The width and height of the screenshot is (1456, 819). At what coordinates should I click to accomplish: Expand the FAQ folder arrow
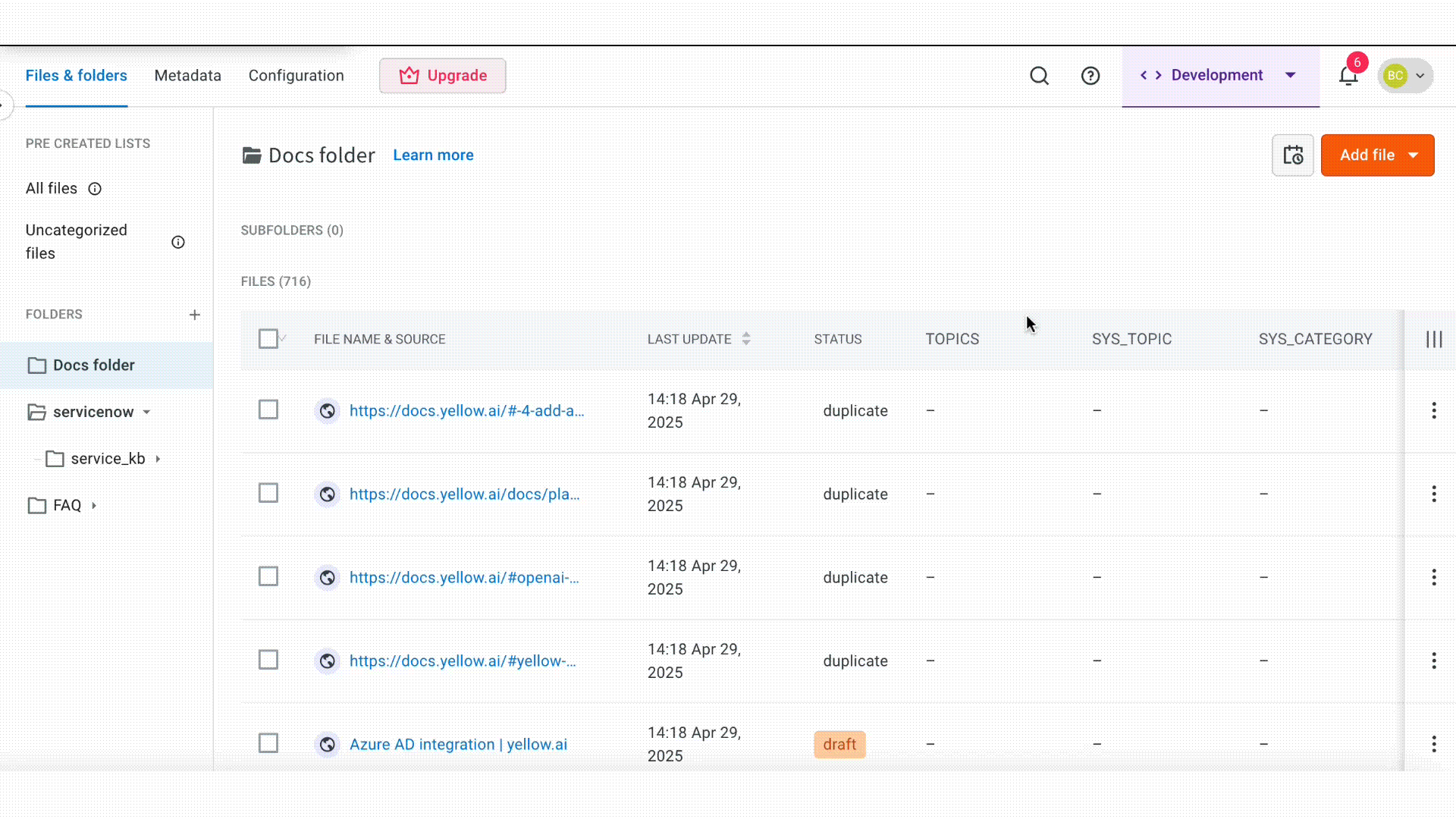(94, 506)
